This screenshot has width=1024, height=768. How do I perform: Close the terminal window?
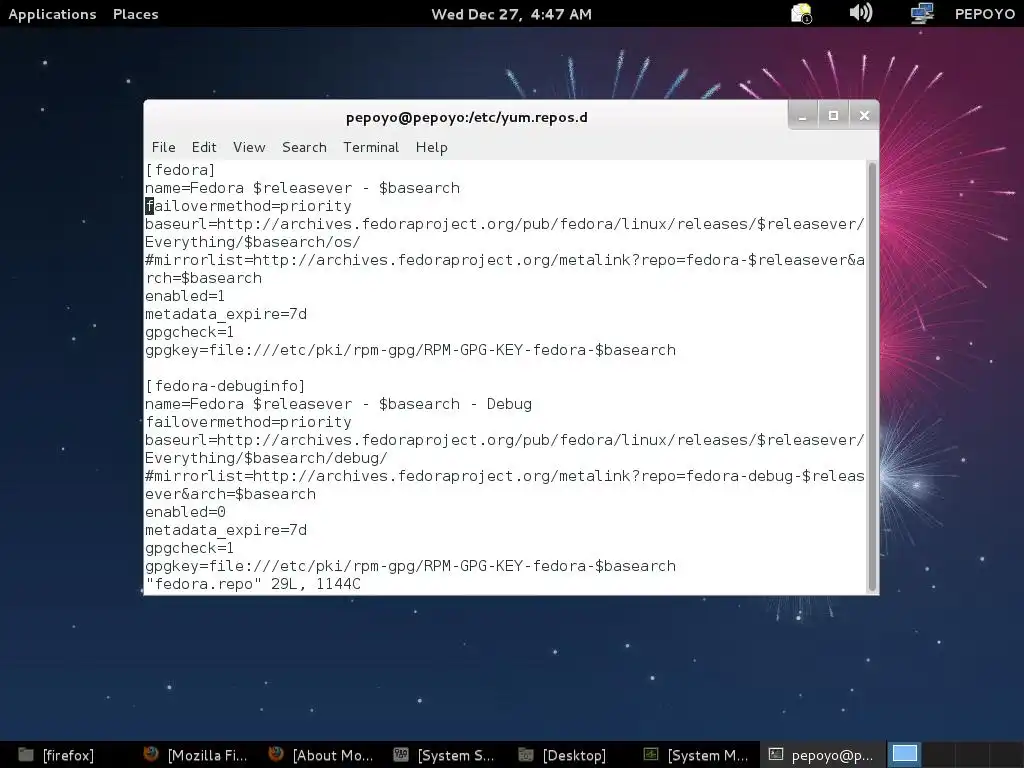coord(864,116)
